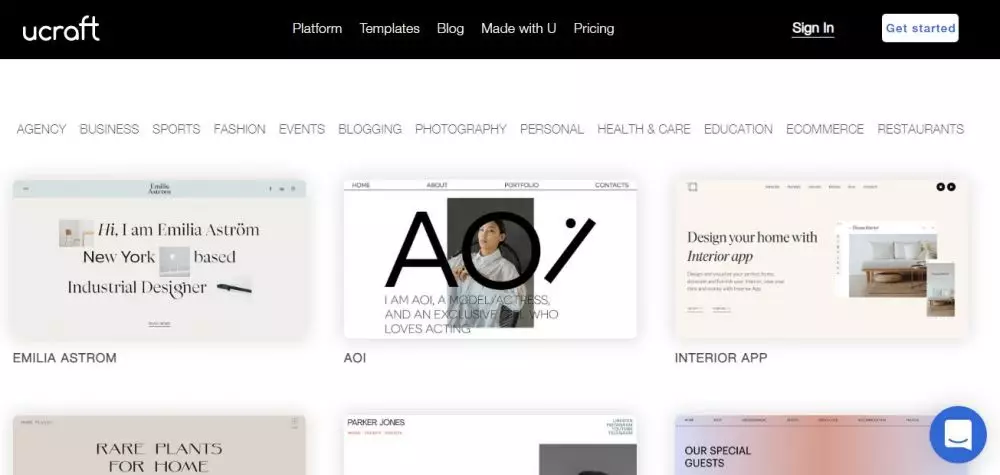Open the Blog page

pyautogui.click(x=450, y=29)
